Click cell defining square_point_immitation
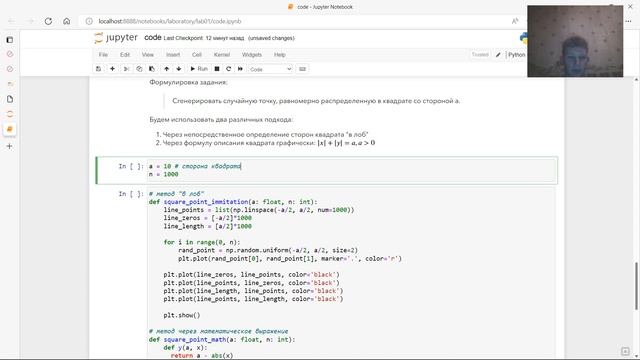640x360 pixels. coord(351,273)
